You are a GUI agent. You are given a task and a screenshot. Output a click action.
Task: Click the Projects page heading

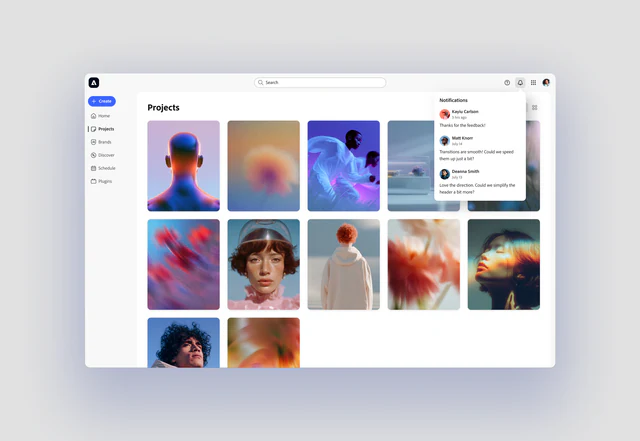click(x=163, y=107)
